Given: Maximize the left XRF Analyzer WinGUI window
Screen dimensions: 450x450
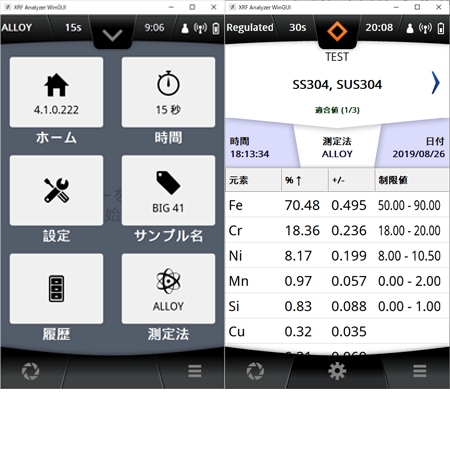Looking at the screenshot, I should click(x=192, y=7).
